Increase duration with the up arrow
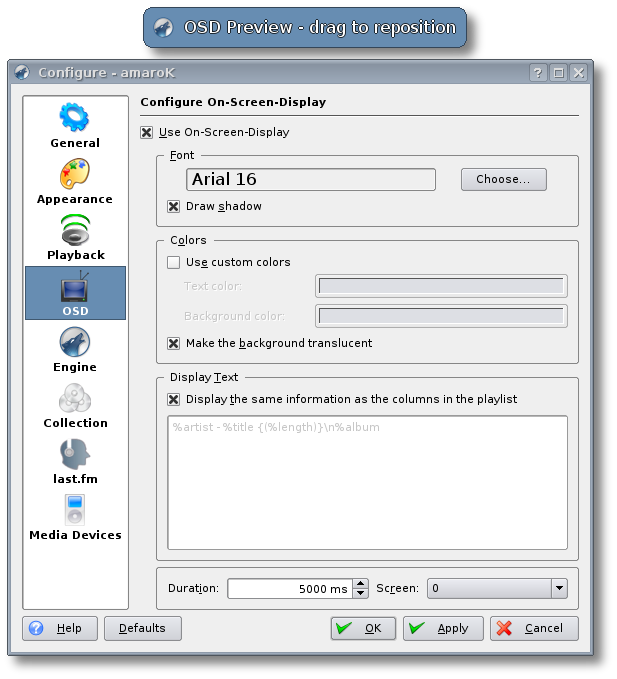Screen dimensions: 617x679 [x=361, y=584]
